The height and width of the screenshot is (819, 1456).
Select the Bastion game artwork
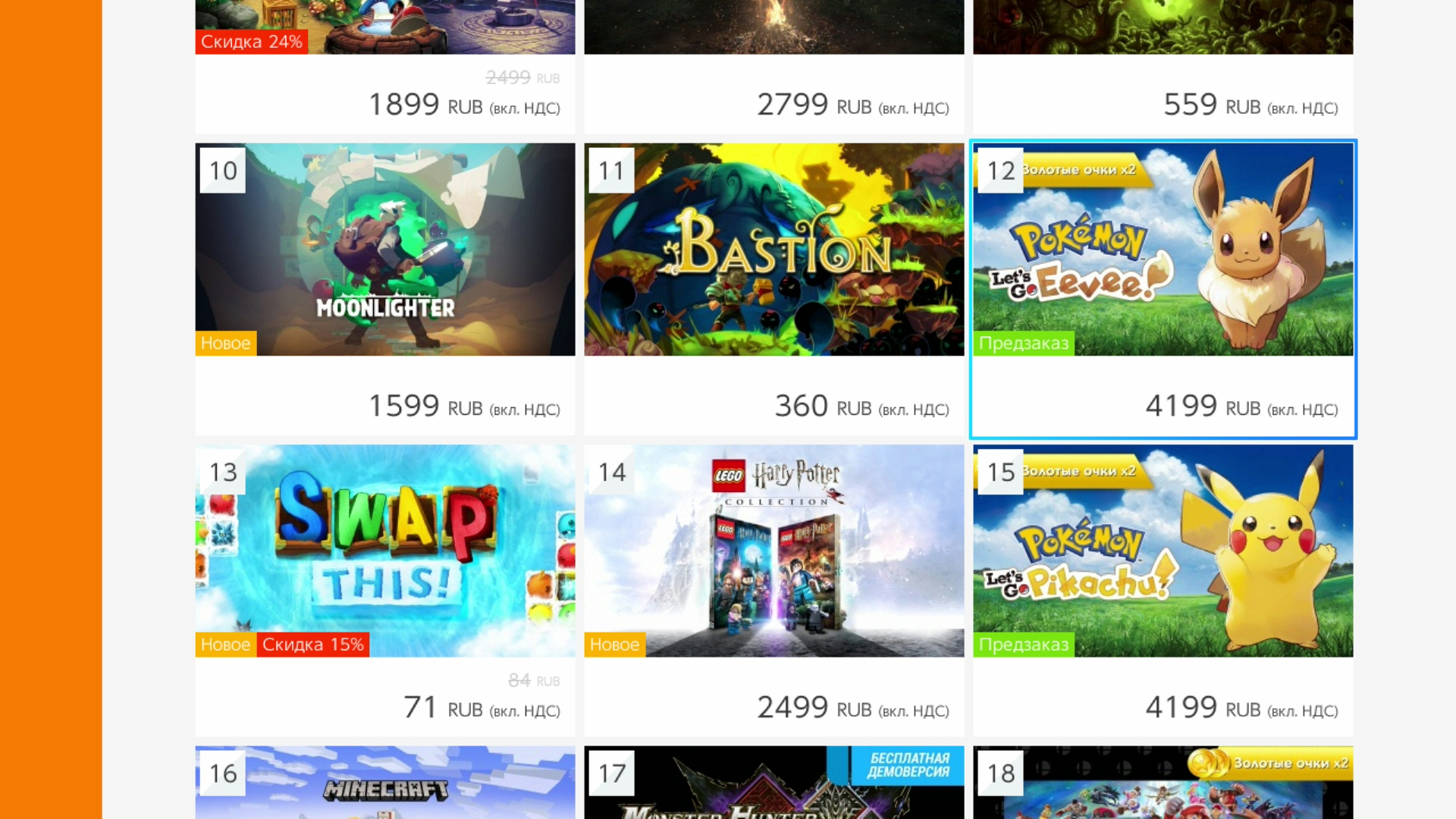pos(774,249)
